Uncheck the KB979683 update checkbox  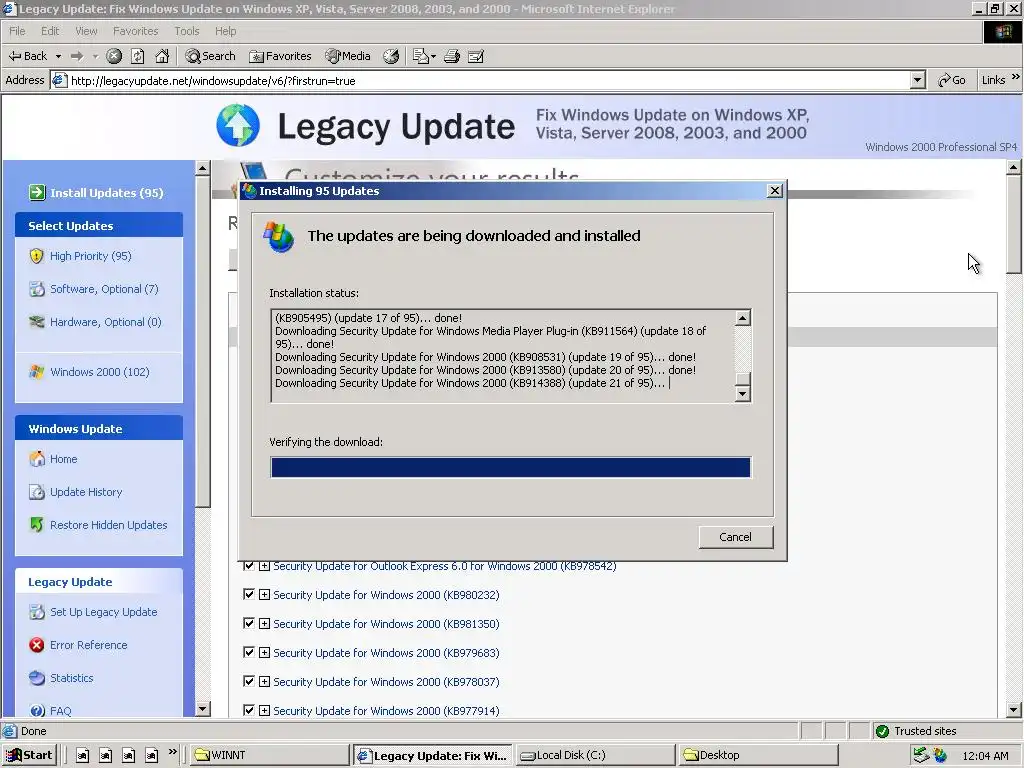[x=249, y=652]
